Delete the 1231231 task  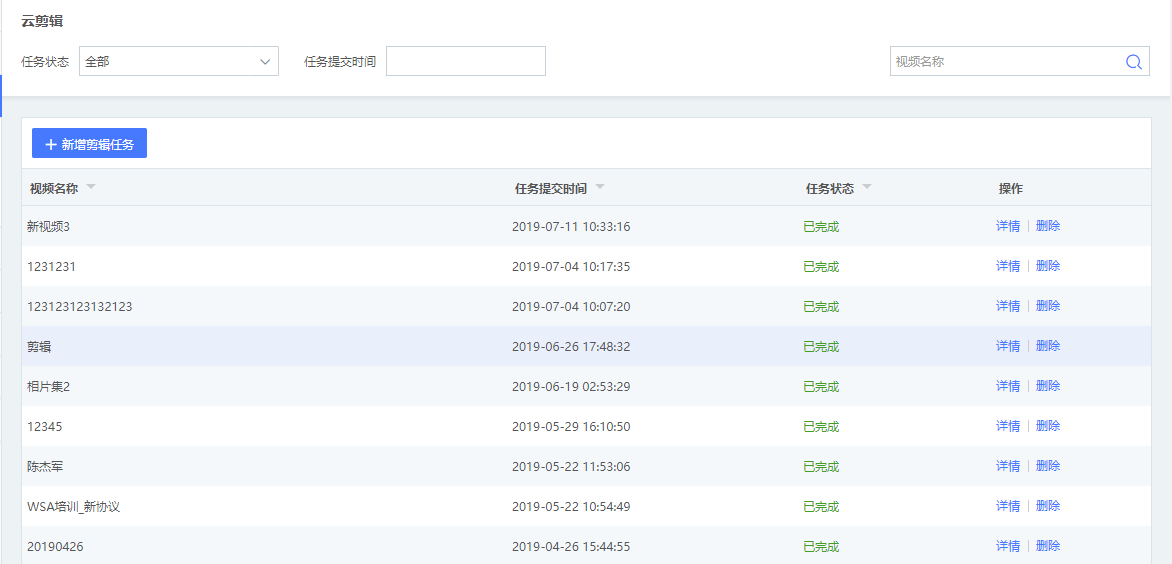pos(1048,265)
